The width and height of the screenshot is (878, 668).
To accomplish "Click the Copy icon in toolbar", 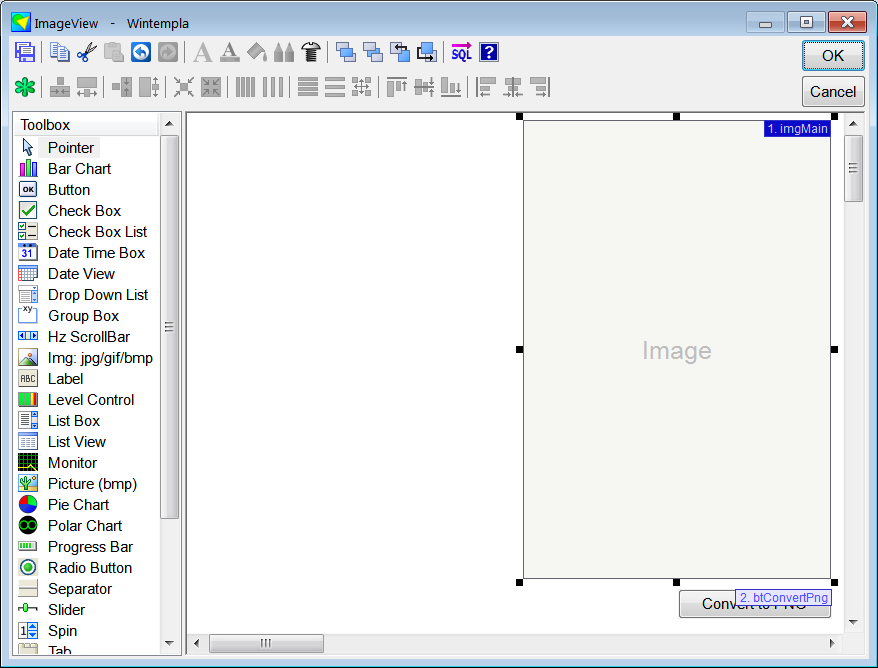I will pyautogui.click(x=59, y=53).
